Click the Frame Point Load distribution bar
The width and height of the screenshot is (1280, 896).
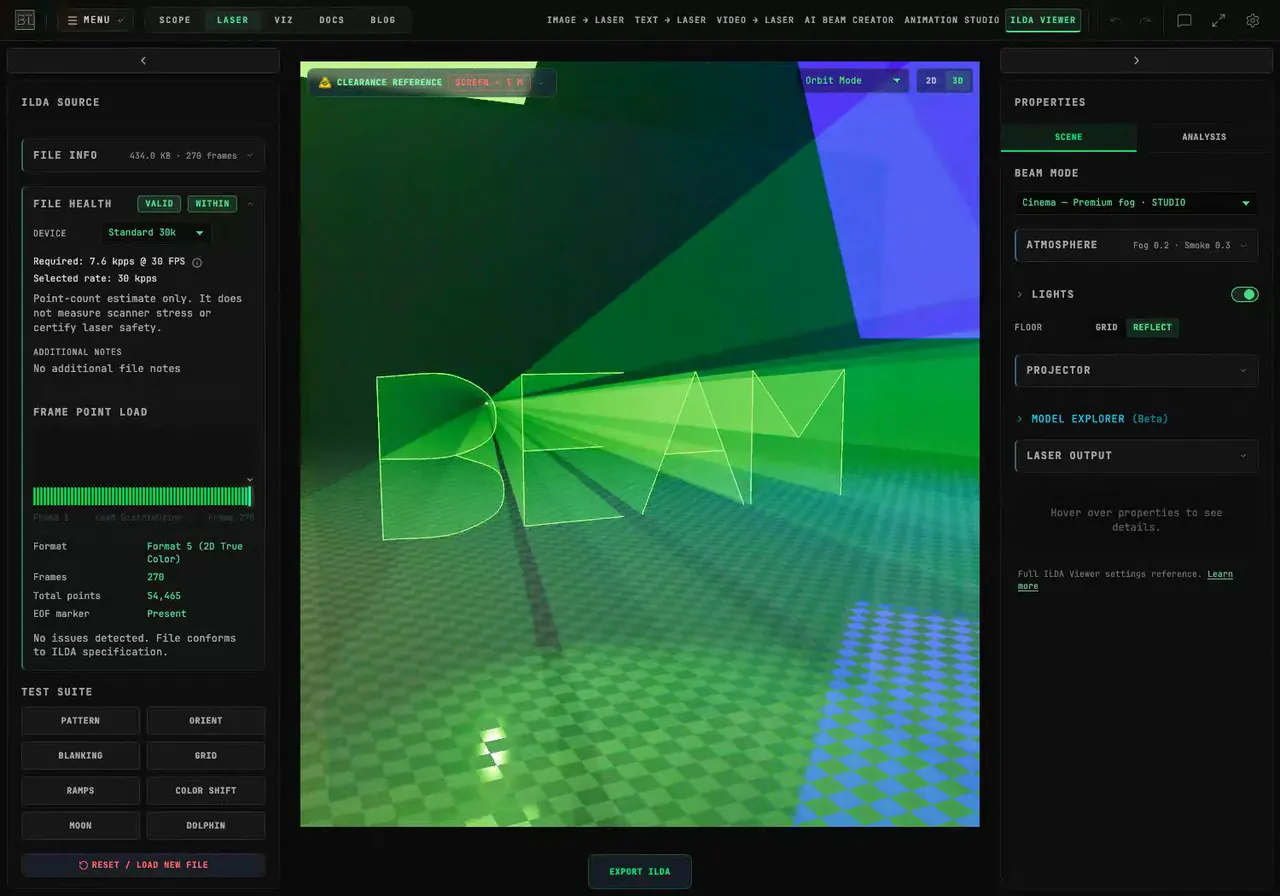(143, 496)
